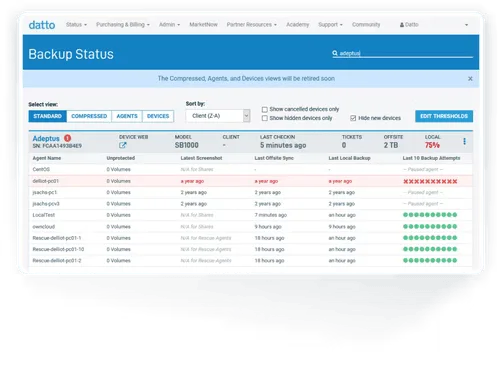Click the SB1000 model value
This screenshot has width=502, height=367.
187,145
